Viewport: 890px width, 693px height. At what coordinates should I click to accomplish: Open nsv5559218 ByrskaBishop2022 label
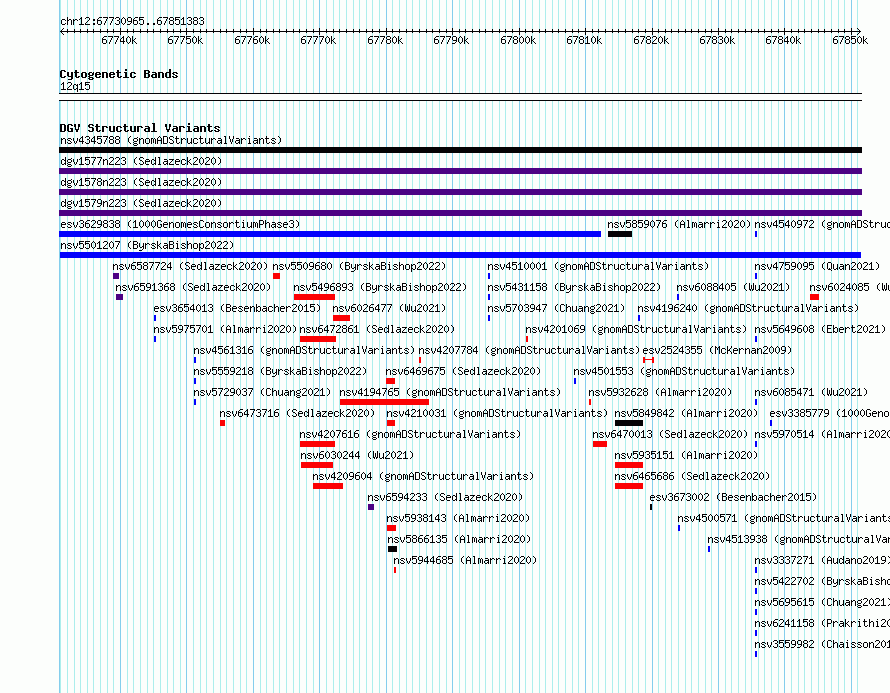click(x=280, y=371)
